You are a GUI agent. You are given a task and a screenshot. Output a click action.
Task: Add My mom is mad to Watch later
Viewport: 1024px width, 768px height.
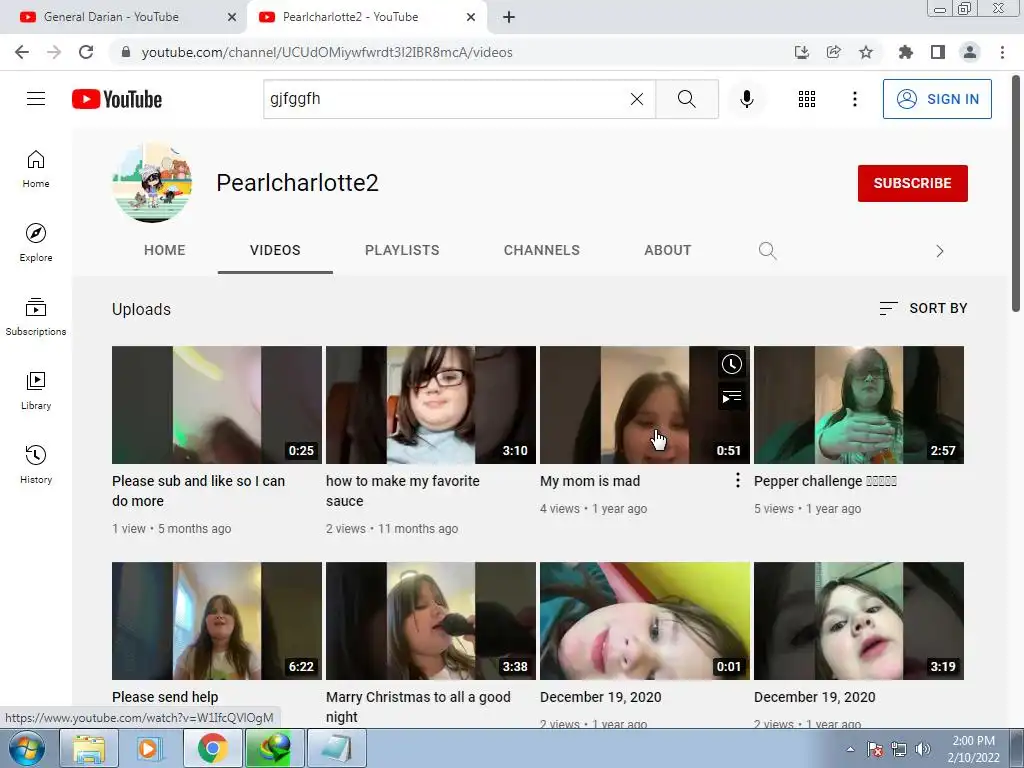pyautogui.click(x=731, y=364)
